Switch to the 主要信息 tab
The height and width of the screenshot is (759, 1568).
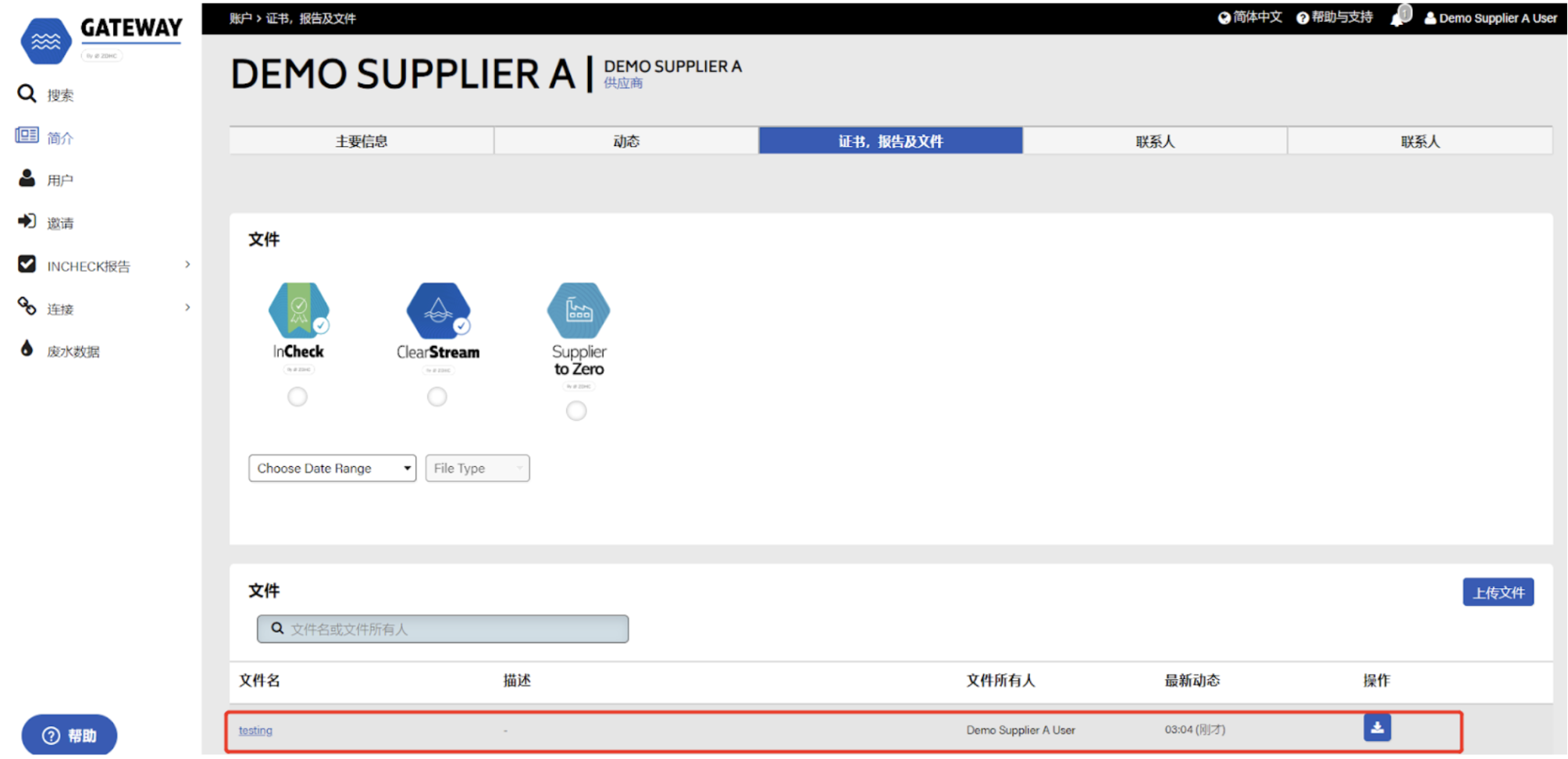coord(362,141)
